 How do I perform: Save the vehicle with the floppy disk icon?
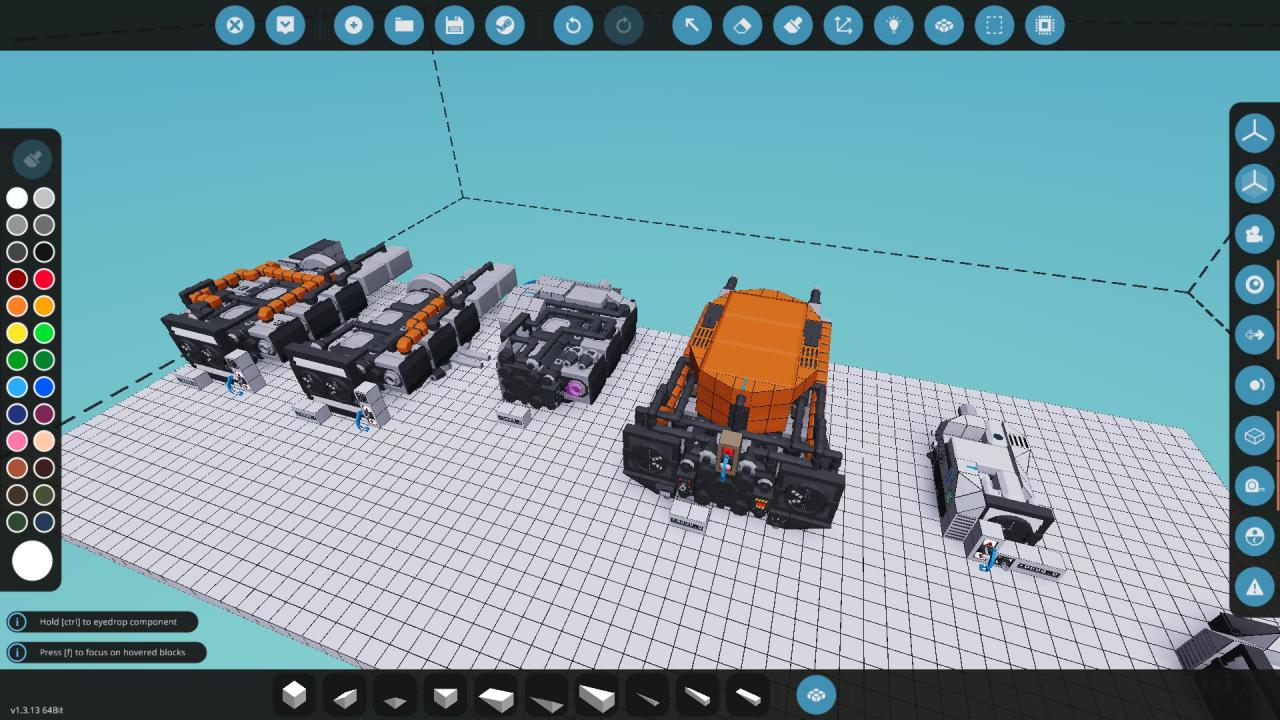click(x=454, y=26)
